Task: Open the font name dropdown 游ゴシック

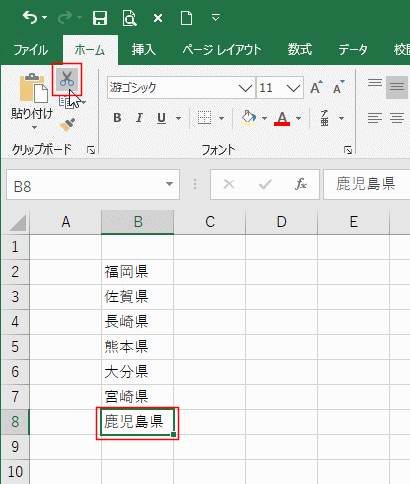Action: [x=245, y=88]
